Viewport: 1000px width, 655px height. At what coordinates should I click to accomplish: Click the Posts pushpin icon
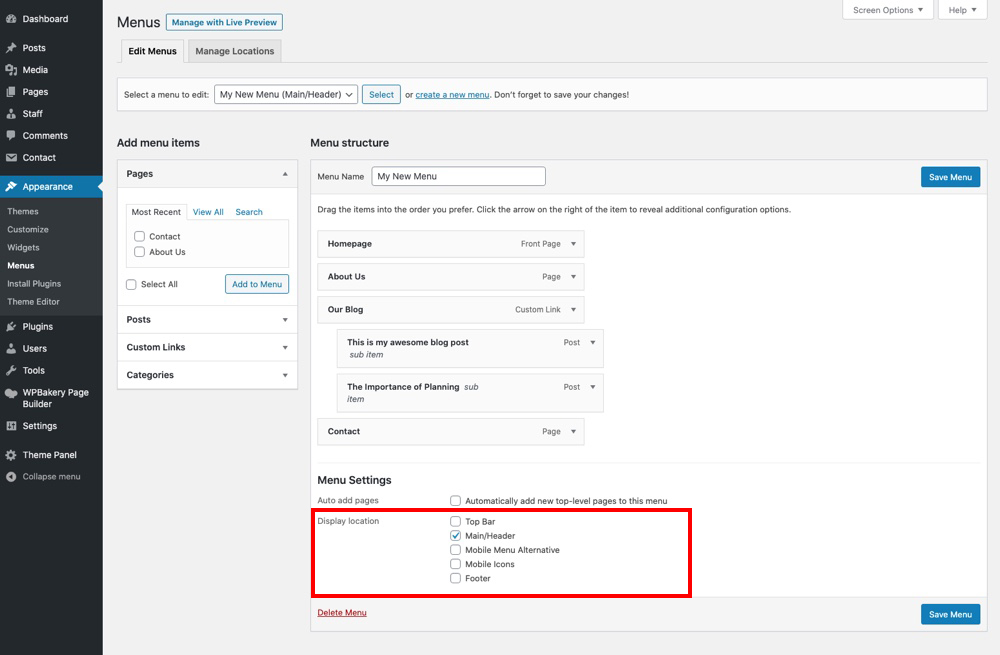click(11, 48)
